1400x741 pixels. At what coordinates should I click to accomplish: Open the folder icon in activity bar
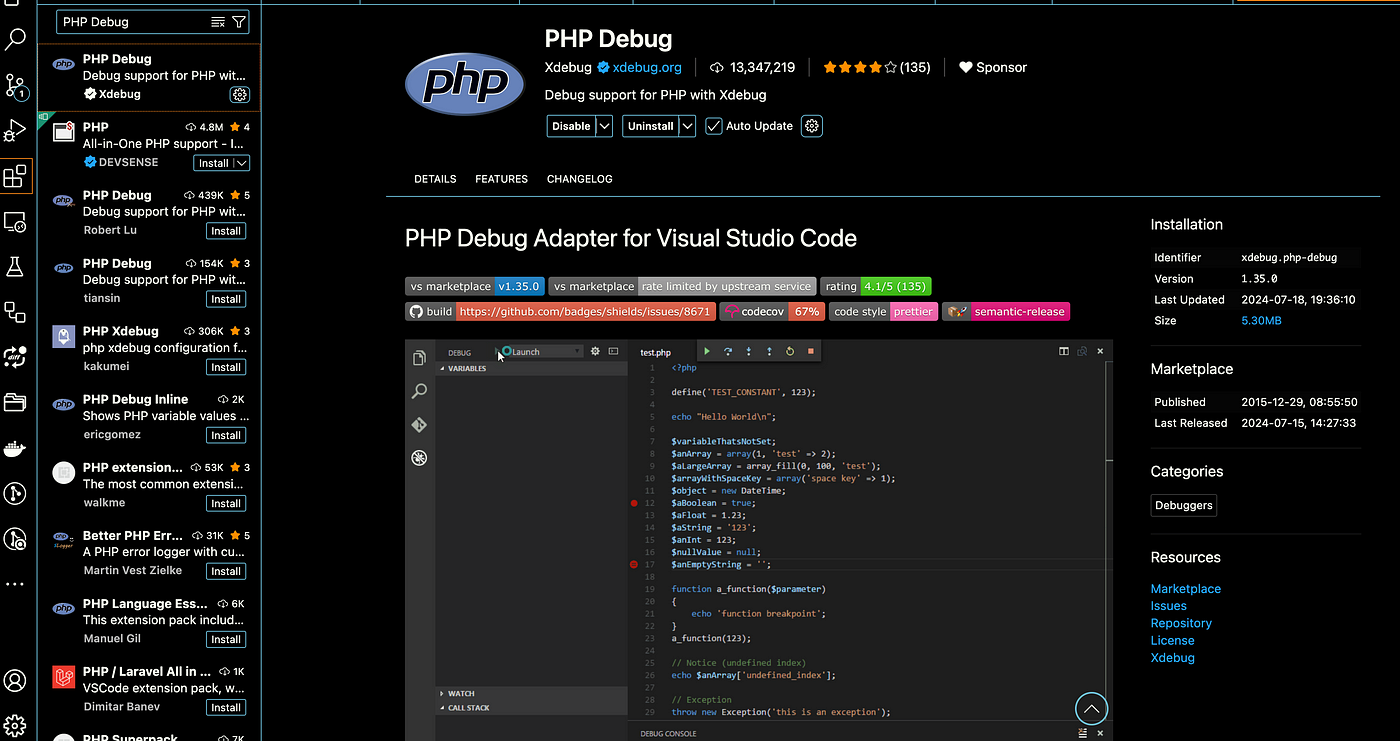15,402
